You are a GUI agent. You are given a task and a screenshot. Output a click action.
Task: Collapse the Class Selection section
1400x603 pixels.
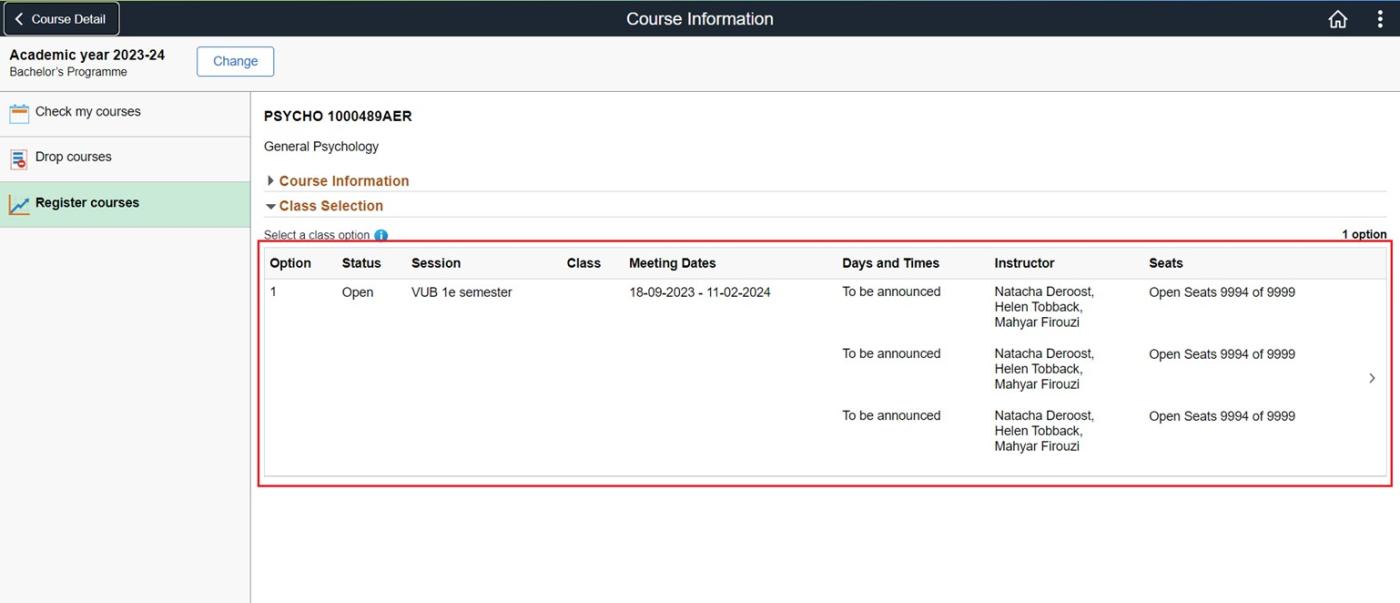[330, 206]
